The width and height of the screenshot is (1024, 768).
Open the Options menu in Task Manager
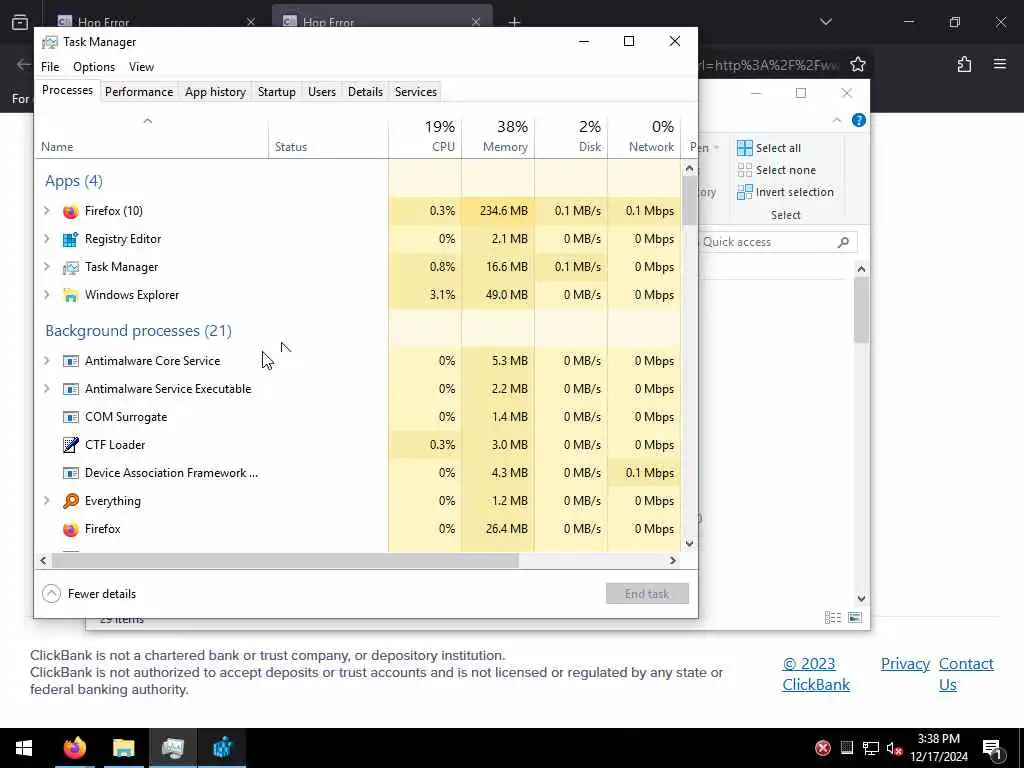coord(94,67)
